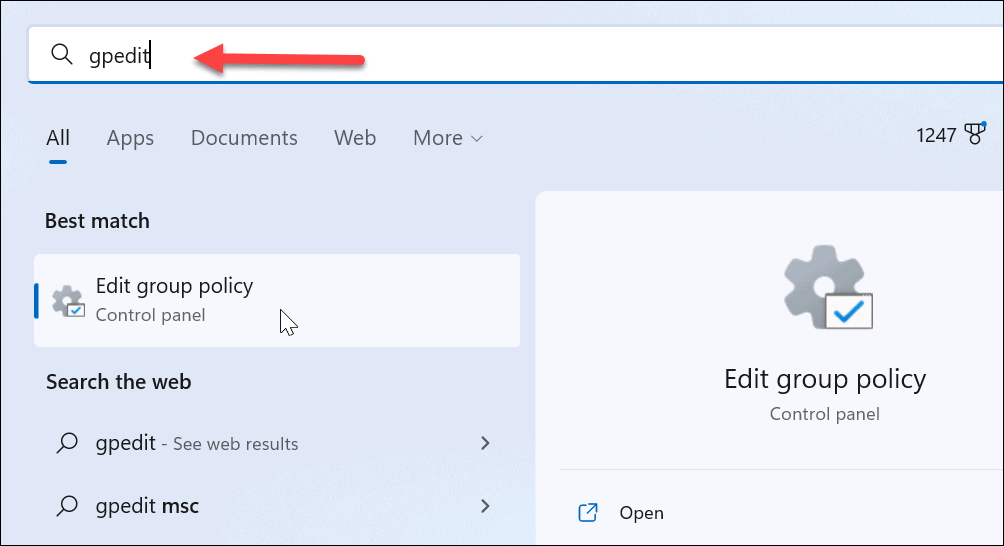Screen dimensions: 1004x546
Task: Expand the More filter dropdown
Action: coord(447,138)
